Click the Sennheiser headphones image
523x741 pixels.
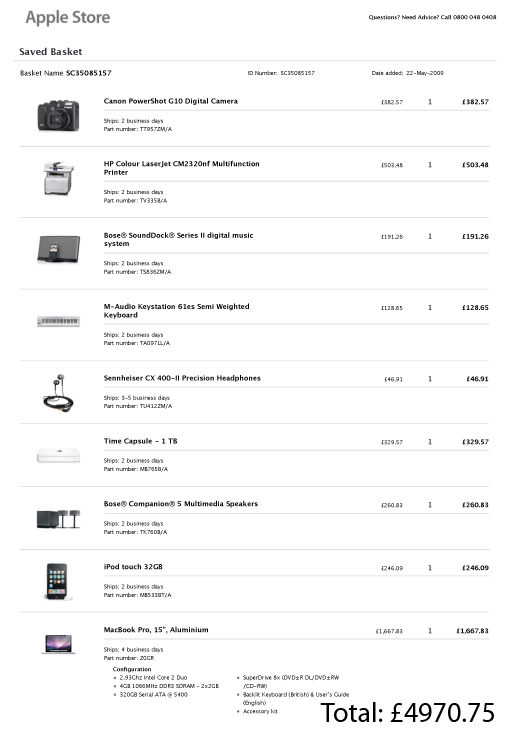coord(59,393)
